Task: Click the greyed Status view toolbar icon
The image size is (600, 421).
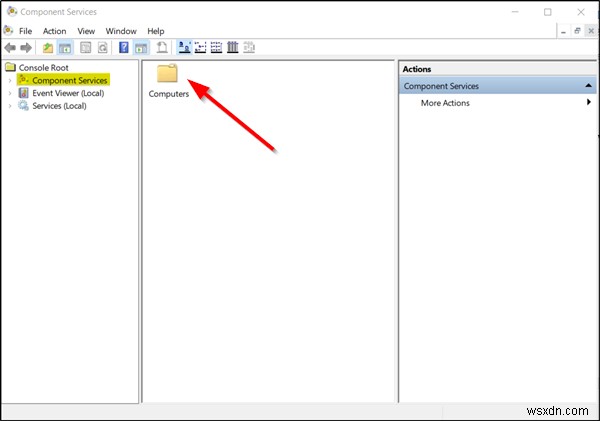Action: [249, 48]
